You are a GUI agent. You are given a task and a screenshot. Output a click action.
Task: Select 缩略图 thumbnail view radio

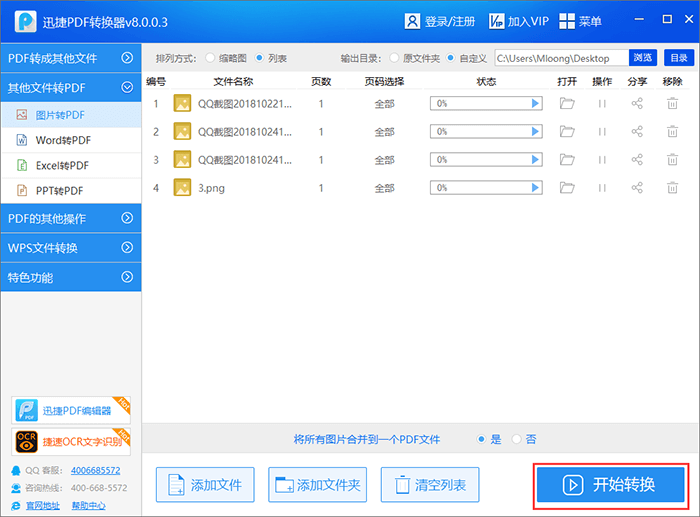(210, 58)
